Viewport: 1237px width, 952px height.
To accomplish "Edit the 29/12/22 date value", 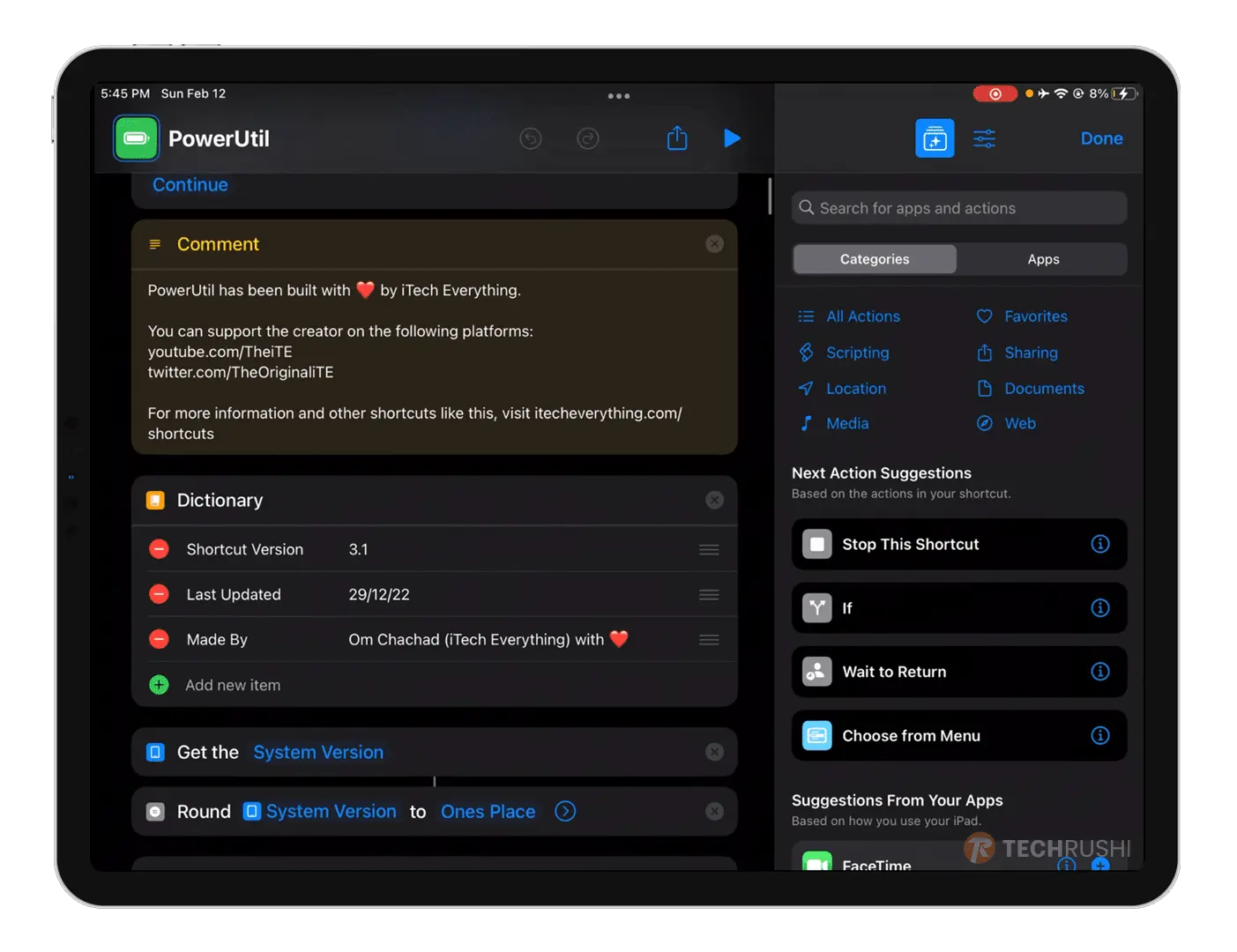I will pos(379,594).
